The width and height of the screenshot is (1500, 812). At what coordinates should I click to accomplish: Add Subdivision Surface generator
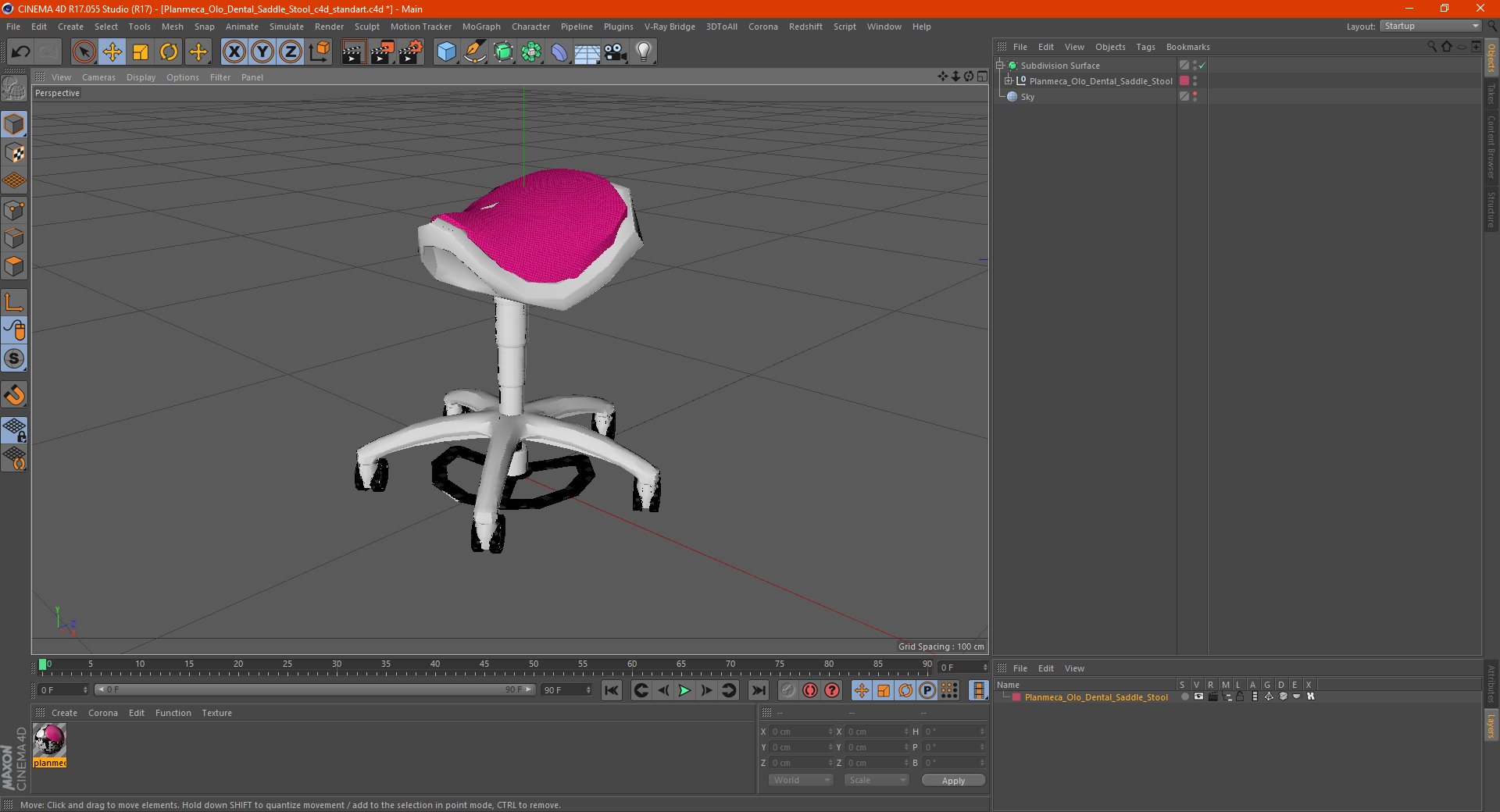tap(503, 52)
